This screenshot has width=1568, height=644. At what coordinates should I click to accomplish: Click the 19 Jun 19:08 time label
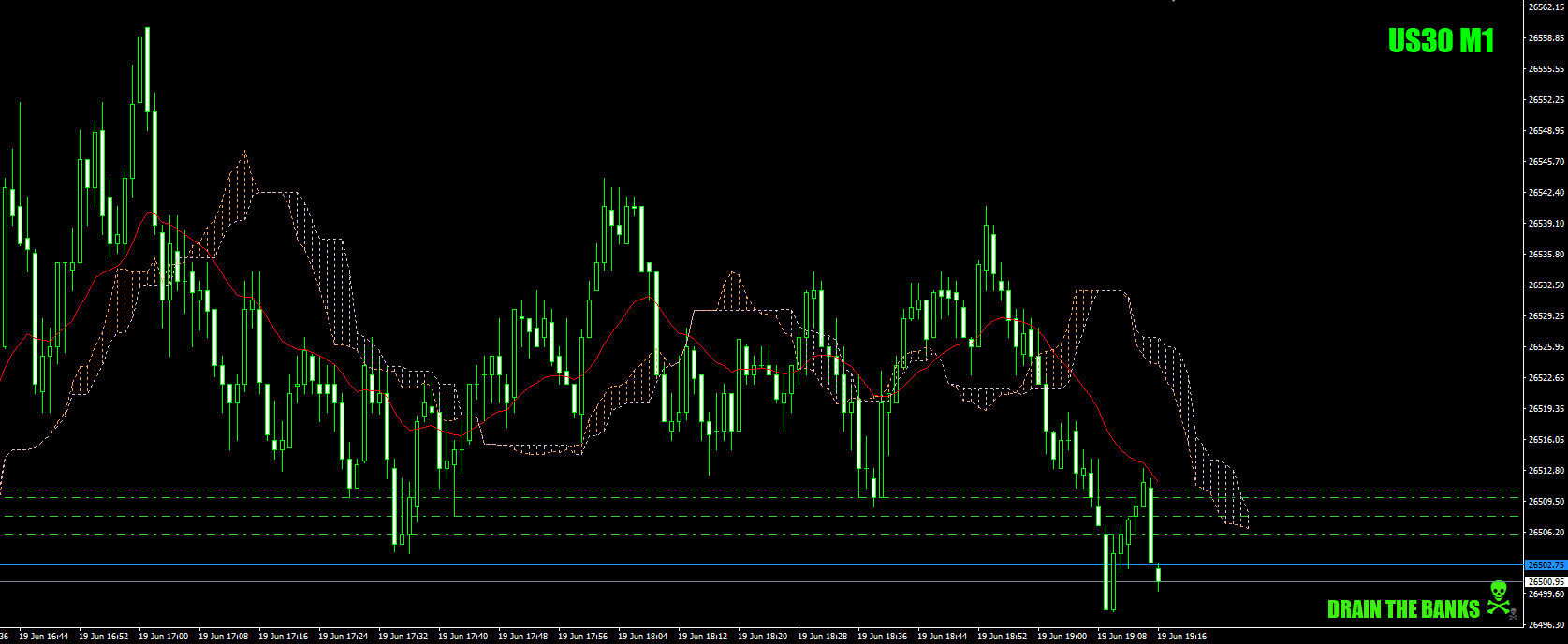point(1122,637)
